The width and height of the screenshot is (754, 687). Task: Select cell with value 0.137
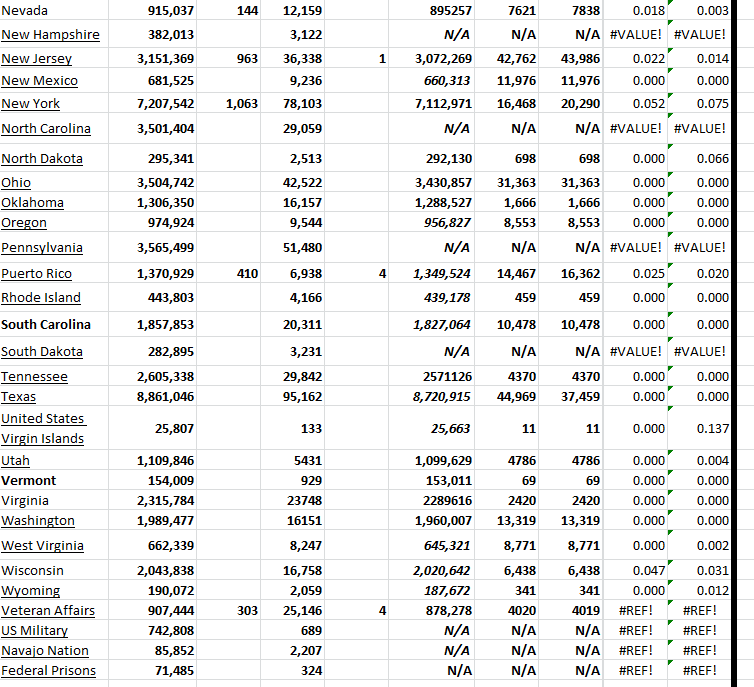point(699,428)
